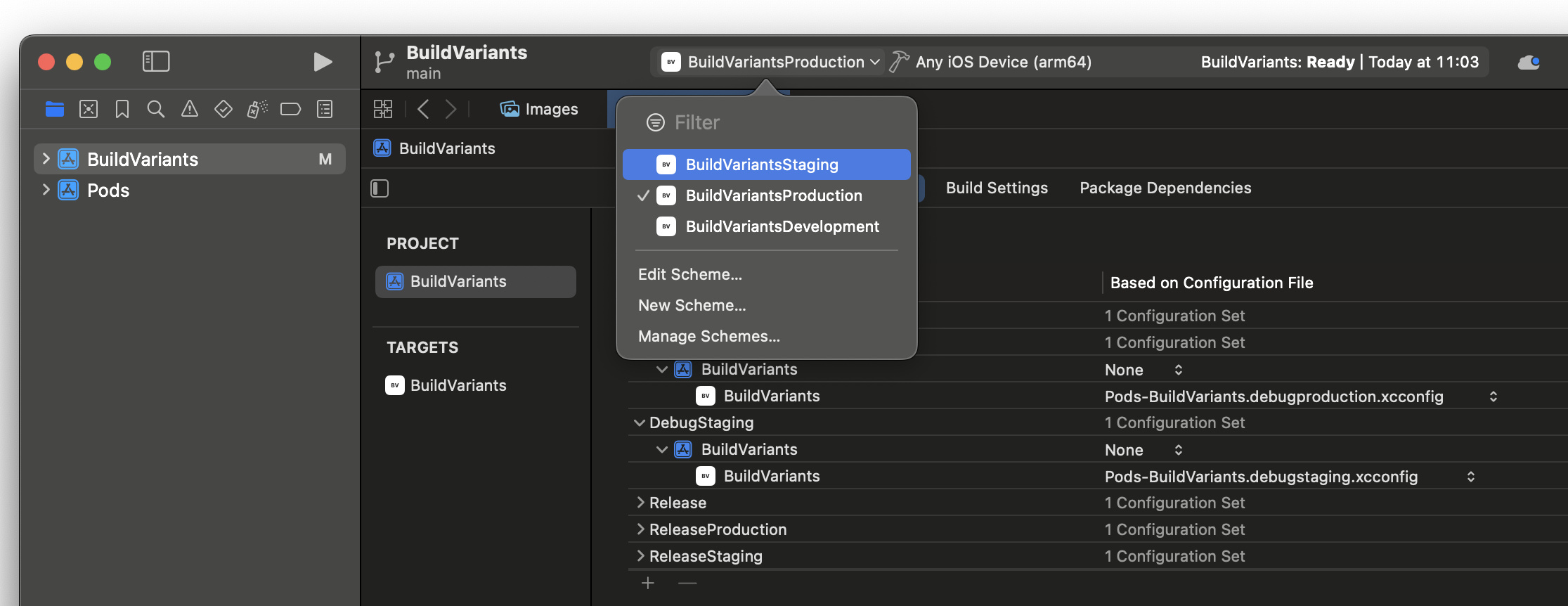
Task: Select BuildVariants under PROJECT
Action: coord(476,281)
